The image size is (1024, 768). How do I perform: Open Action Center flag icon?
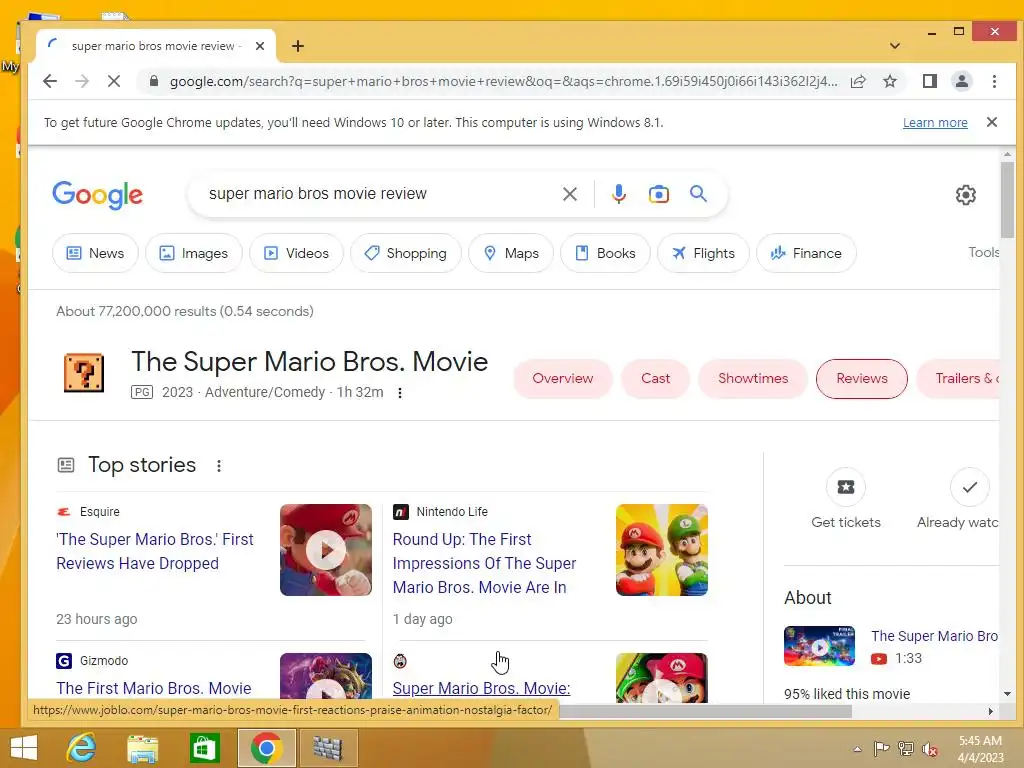tap(881, 749)
